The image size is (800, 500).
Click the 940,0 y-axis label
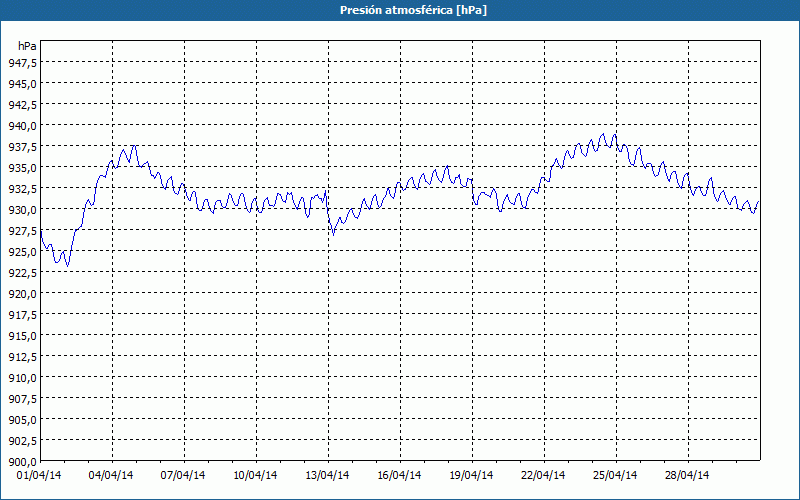point(22,126)
